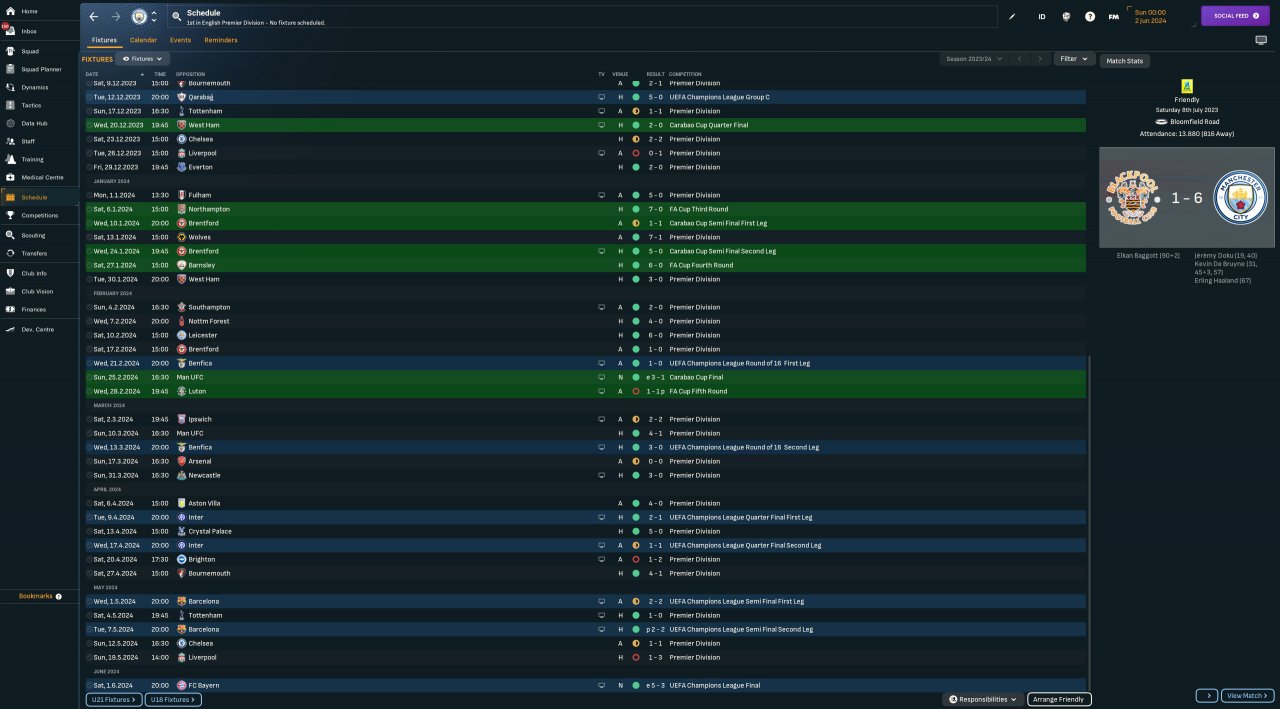Viewport: 1280px width, 709px height.
Task: Expand the Fixtures view dropdown
Action: [x=142, y=59]
